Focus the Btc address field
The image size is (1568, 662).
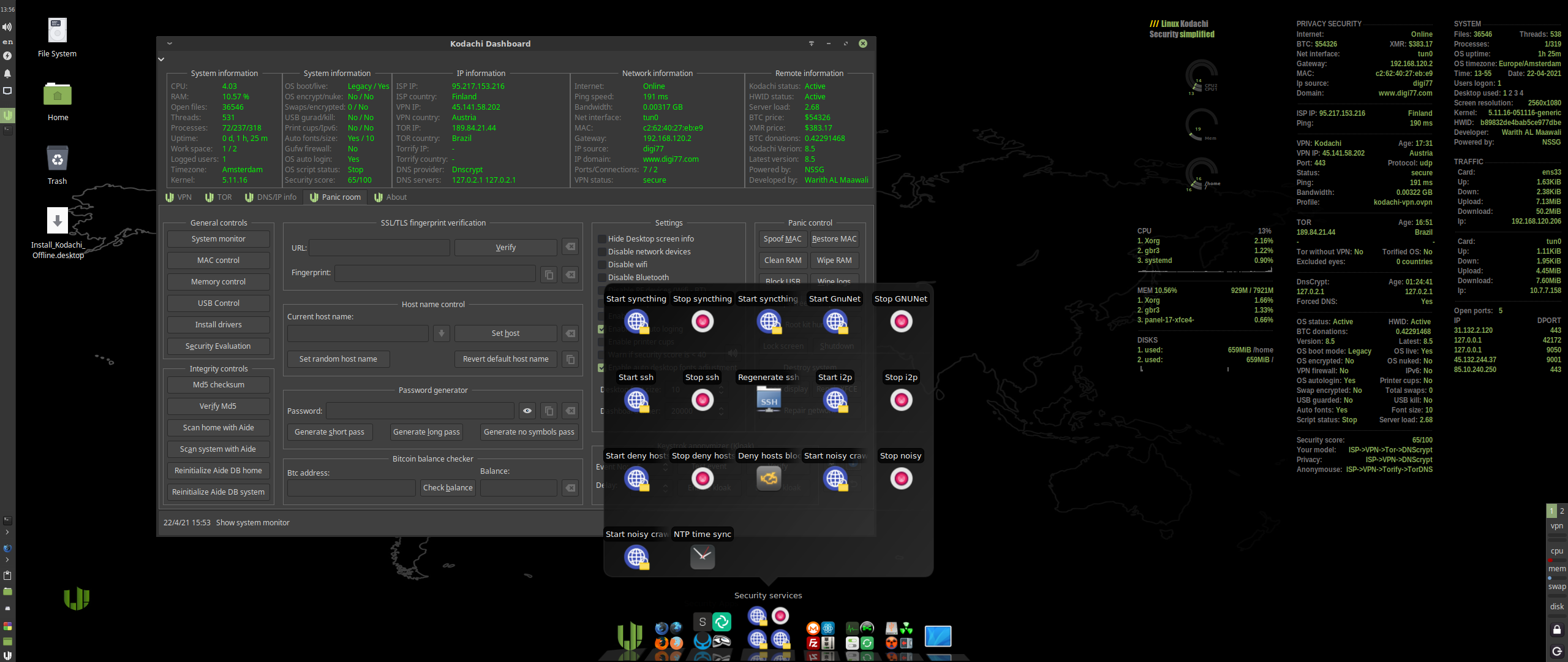[352, 488]
